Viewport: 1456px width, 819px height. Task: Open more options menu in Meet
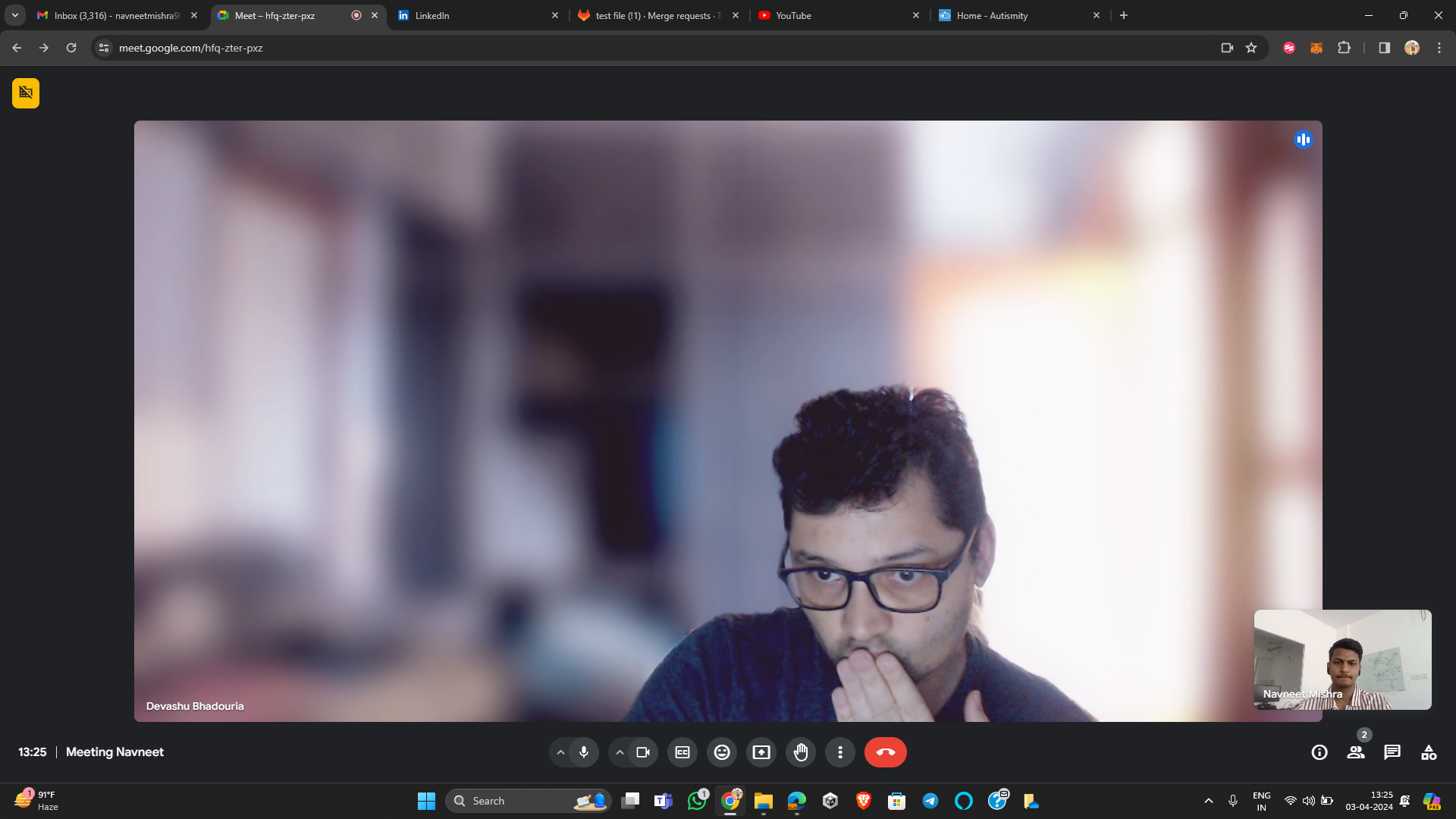point(840,752)
